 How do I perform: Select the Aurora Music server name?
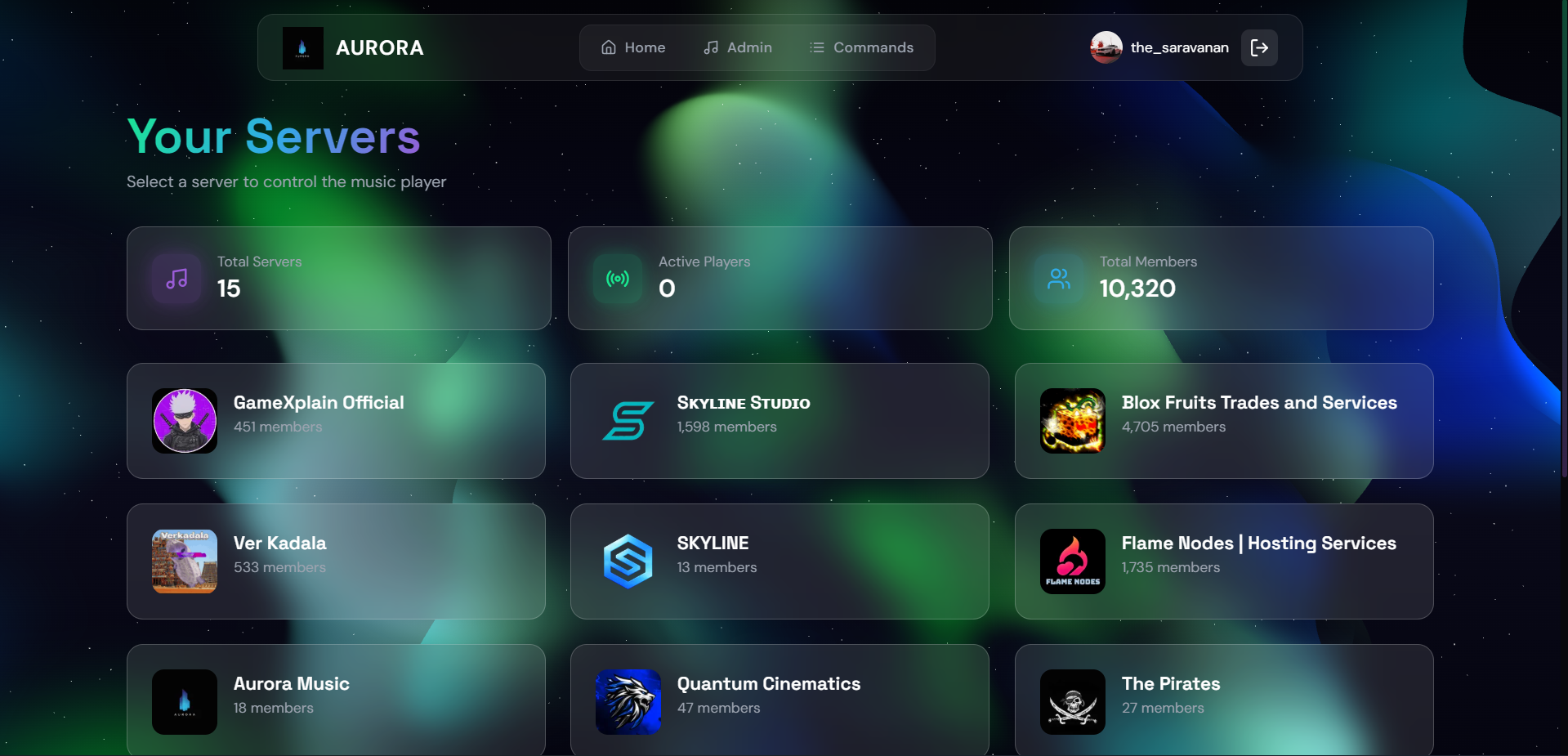[x=292, y=684]
